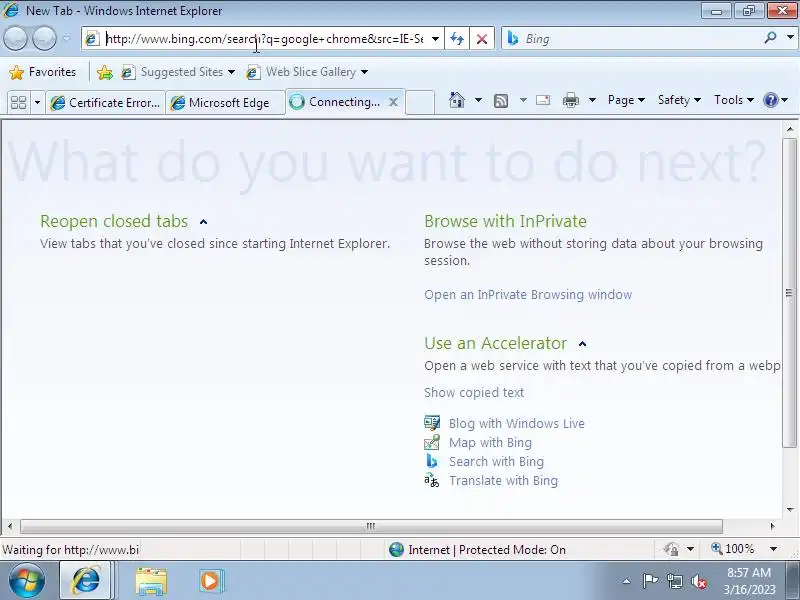The width and height of the screenshot is (800, 600).
Task: Click the Action Center flag icon
Action: click(649, 581)
